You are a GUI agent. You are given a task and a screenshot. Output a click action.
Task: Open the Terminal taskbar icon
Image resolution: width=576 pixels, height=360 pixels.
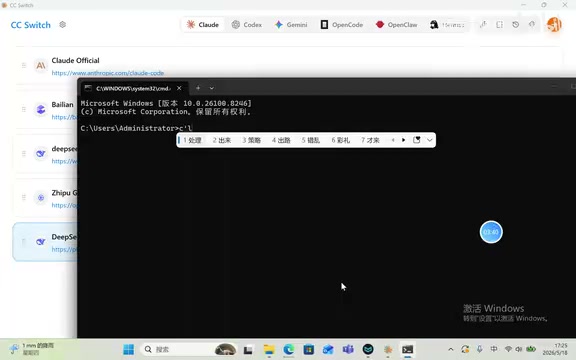tap(407, 350)
